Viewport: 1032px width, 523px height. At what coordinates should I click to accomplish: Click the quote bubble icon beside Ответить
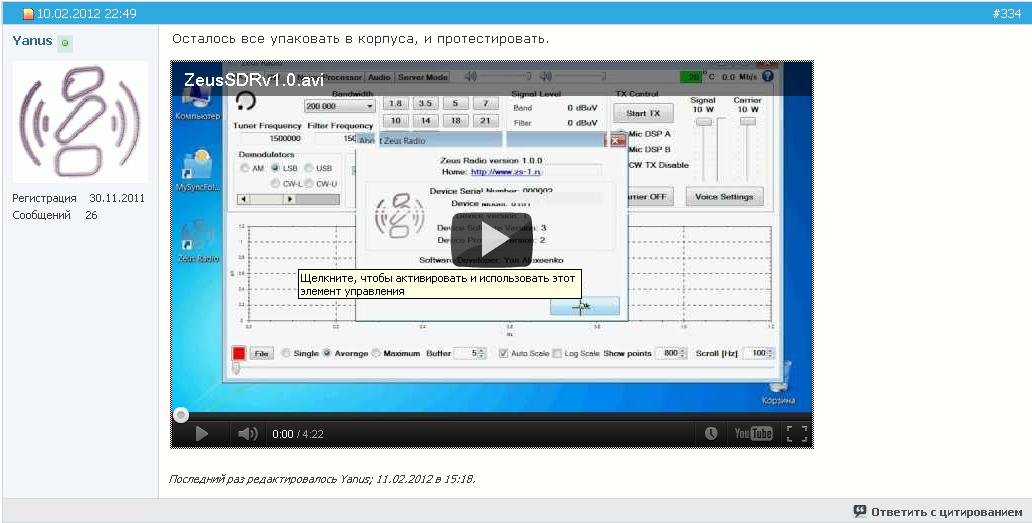click(x=860, y=511)
